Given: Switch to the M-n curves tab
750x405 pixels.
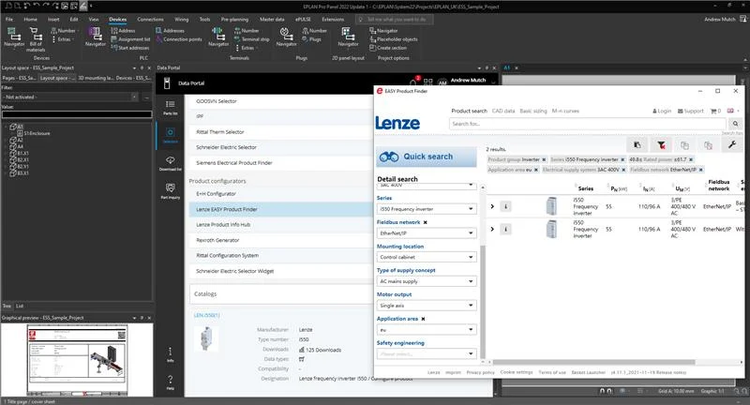Looking at the screenshot, I should 565,111.
